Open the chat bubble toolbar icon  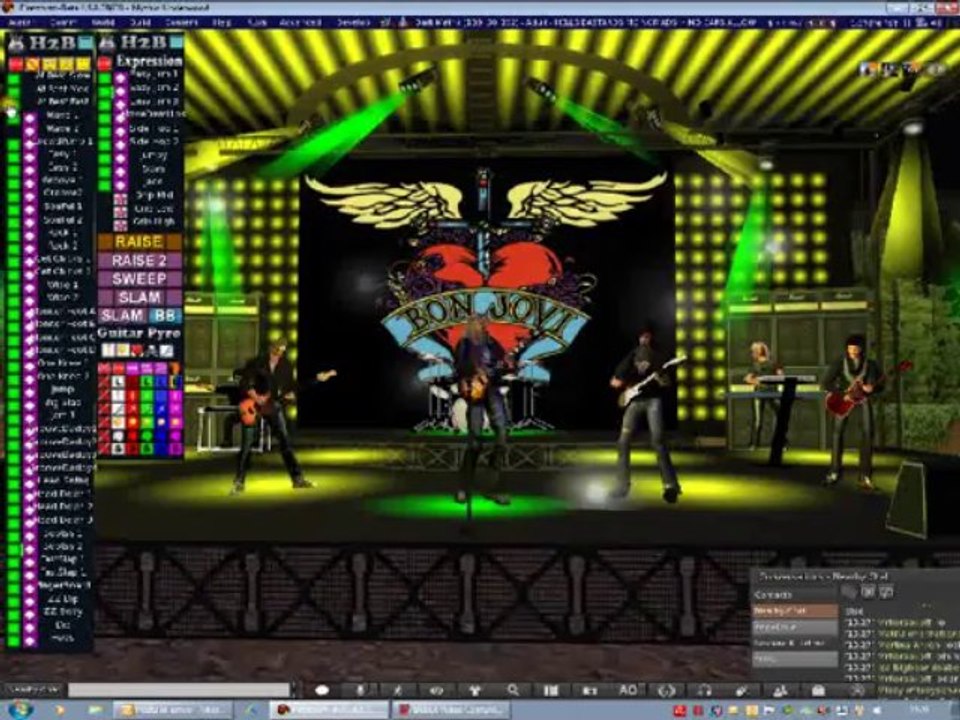pos(322,690)
